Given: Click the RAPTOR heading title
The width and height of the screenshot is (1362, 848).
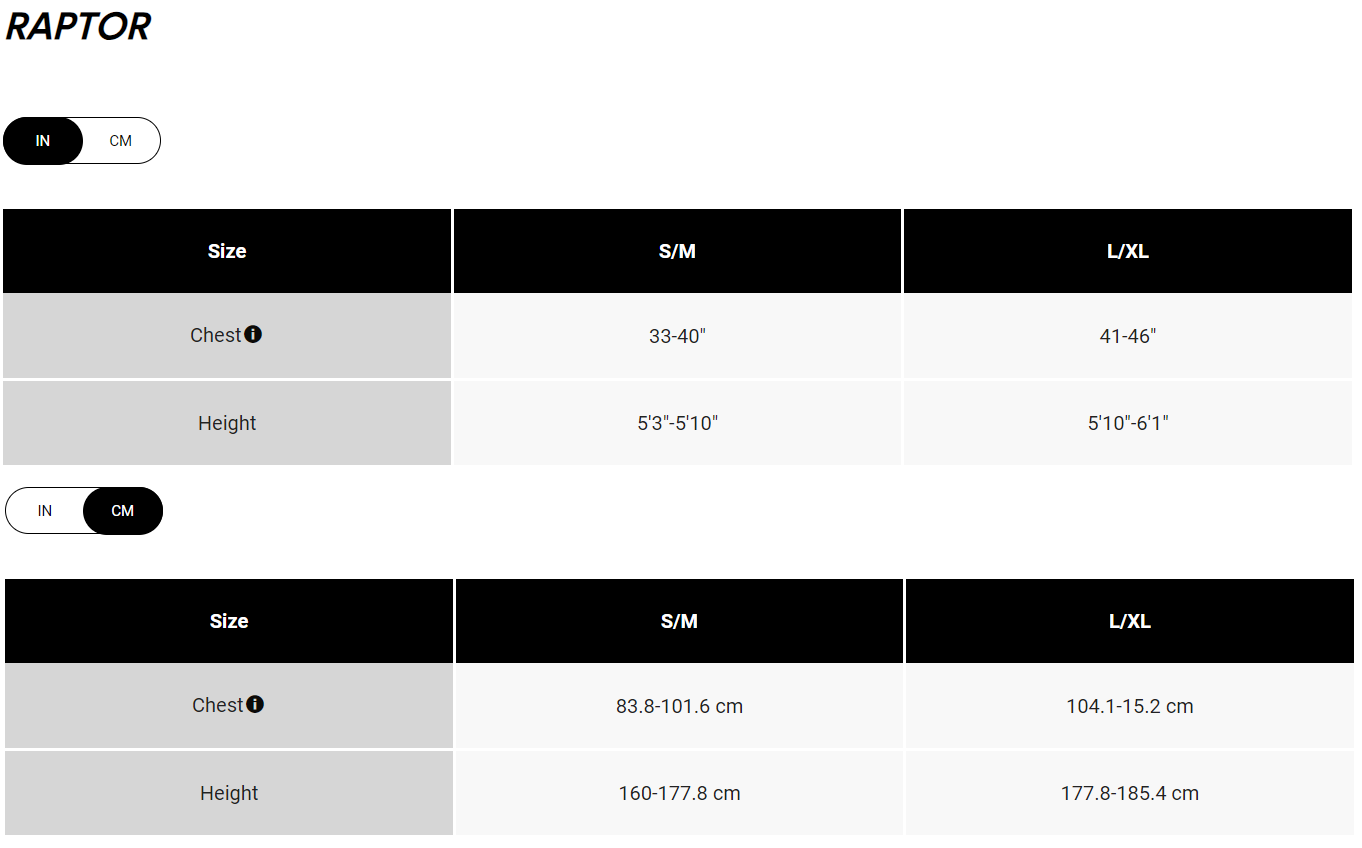Looking at the screenshot, I should [x=78, y=26].
